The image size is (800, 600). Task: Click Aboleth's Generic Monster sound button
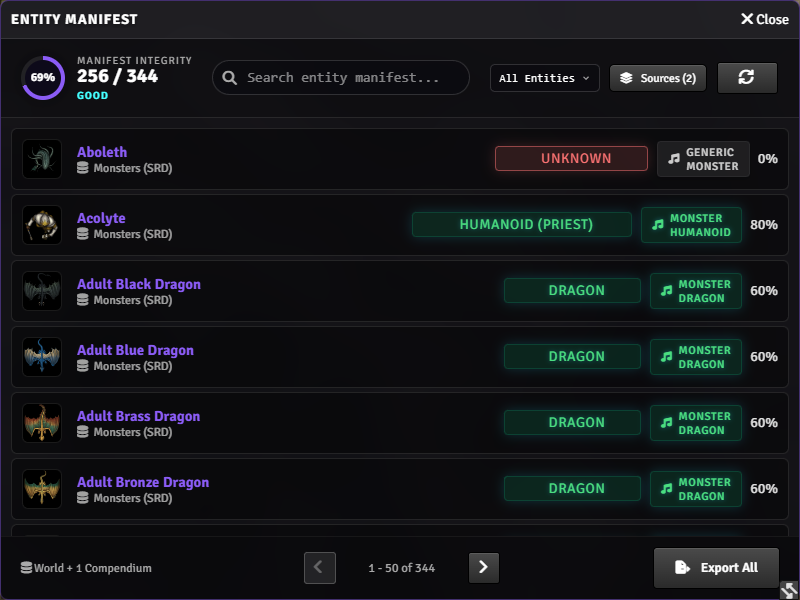704,159
